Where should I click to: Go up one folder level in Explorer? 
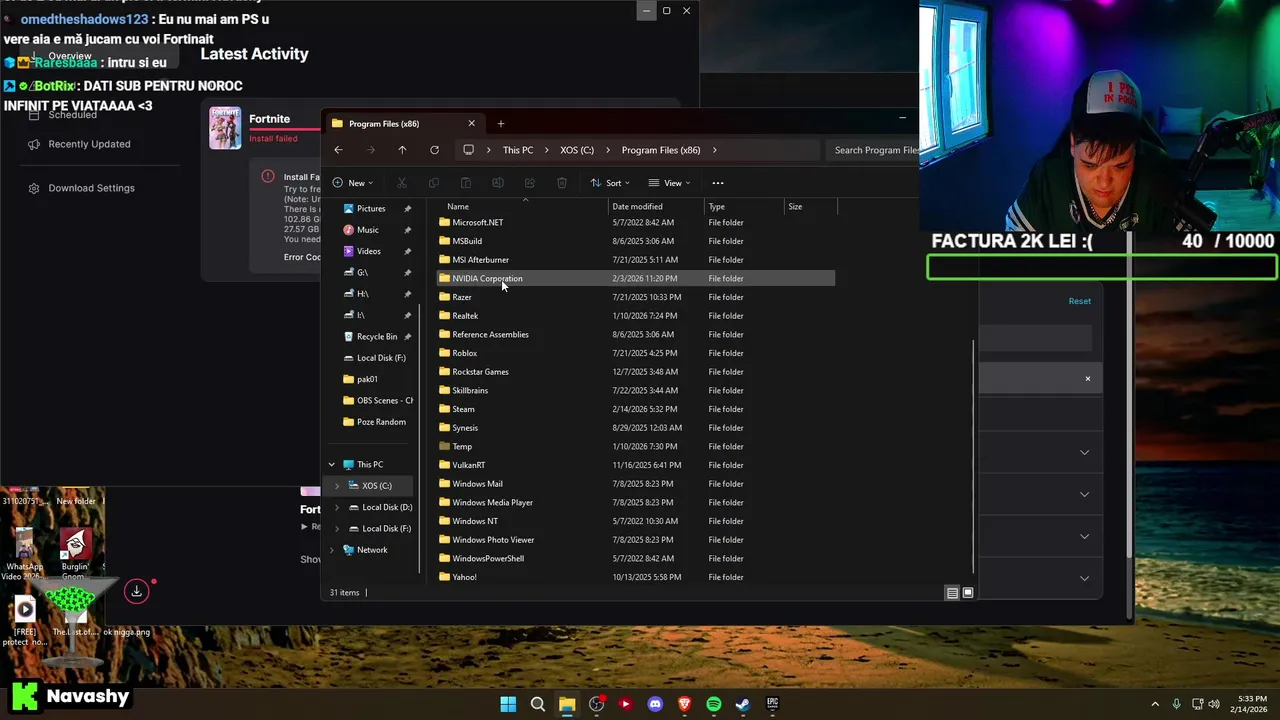(402, 150)
